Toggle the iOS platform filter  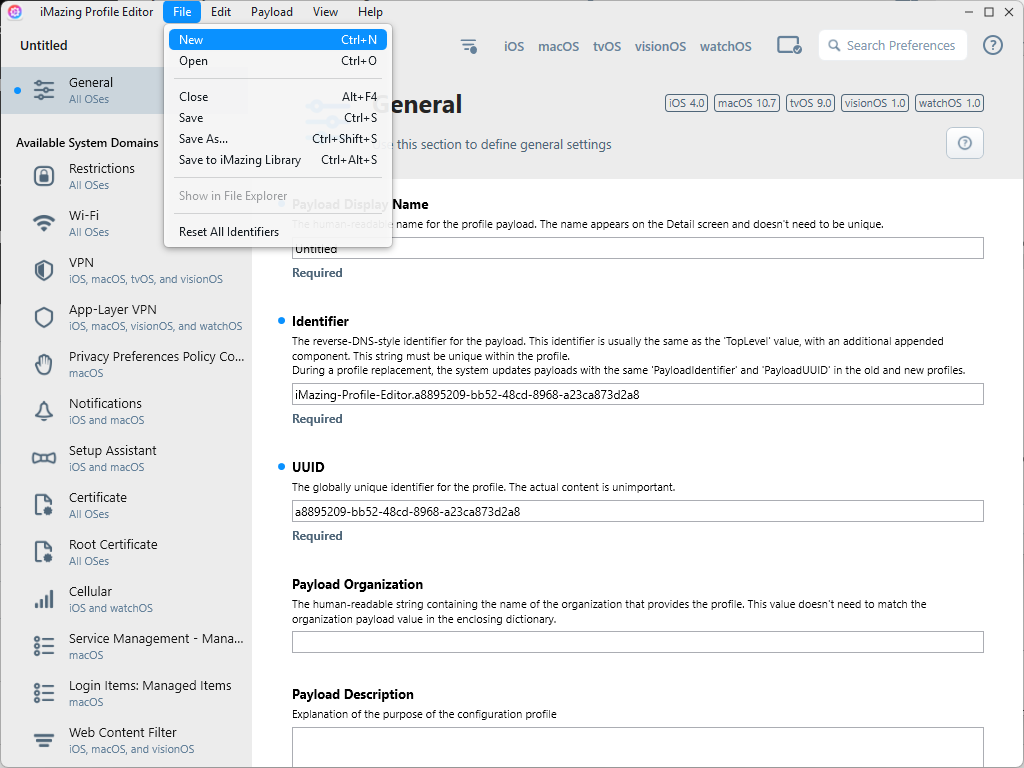click(514, 46)
